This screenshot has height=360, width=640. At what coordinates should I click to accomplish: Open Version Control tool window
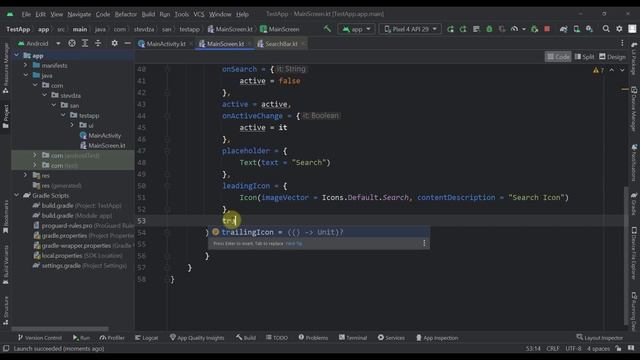[40, 338]
